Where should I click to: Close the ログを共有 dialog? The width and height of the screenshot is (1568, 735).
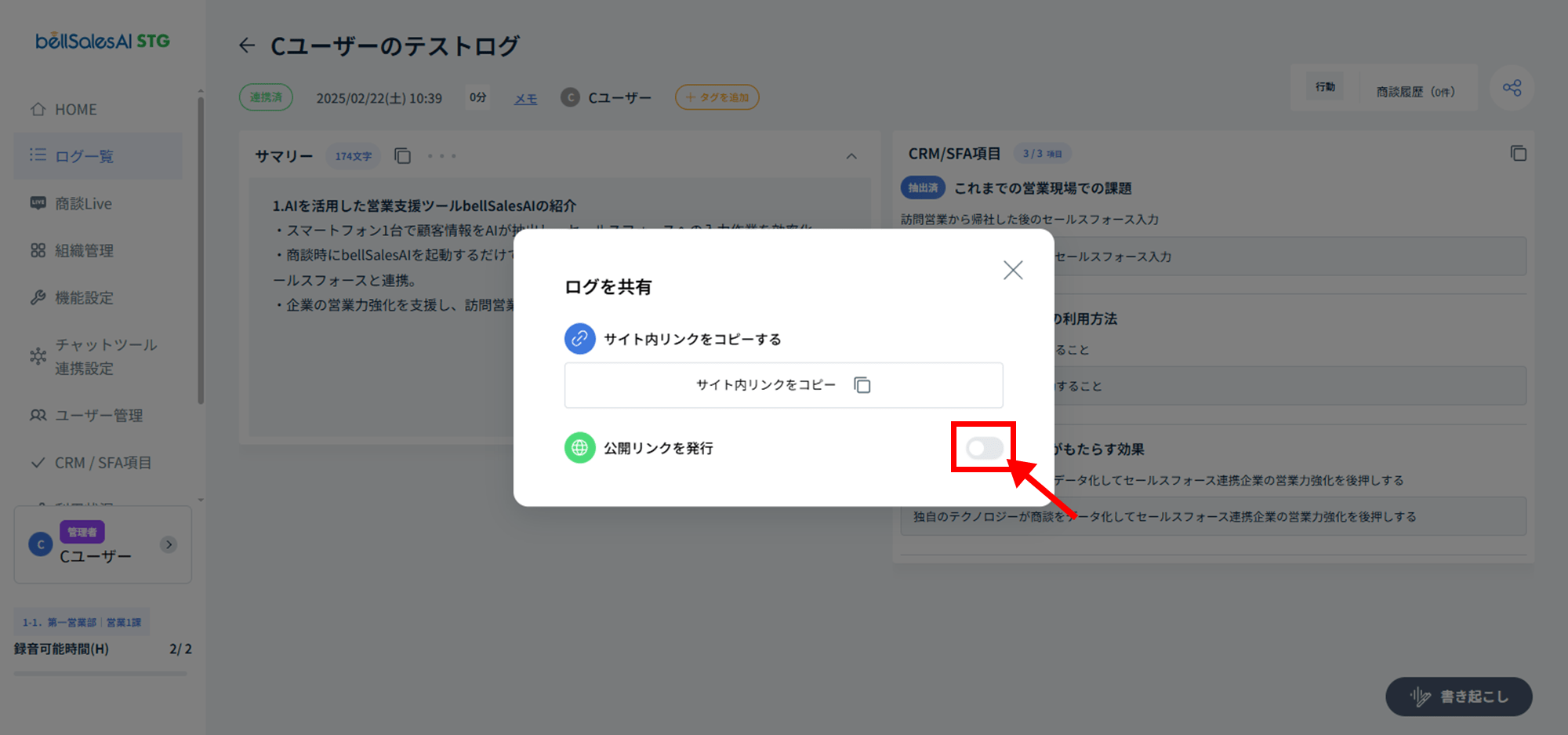click(1013, 270)
